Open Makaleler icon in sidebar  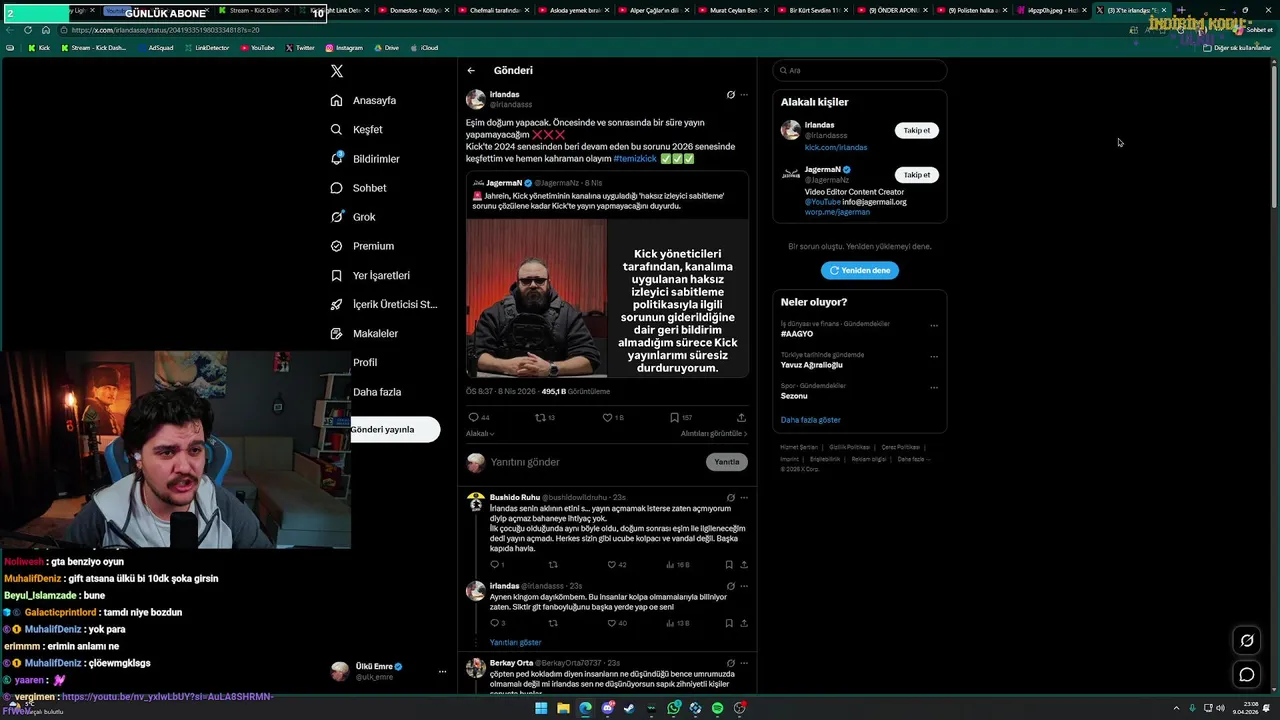337,333
